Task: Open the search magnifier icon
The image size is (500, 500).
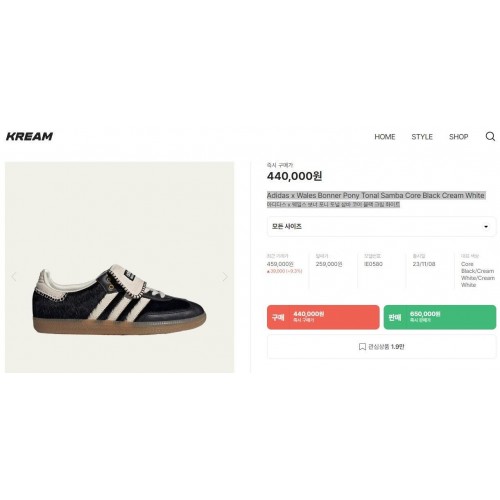Action: 490,136
